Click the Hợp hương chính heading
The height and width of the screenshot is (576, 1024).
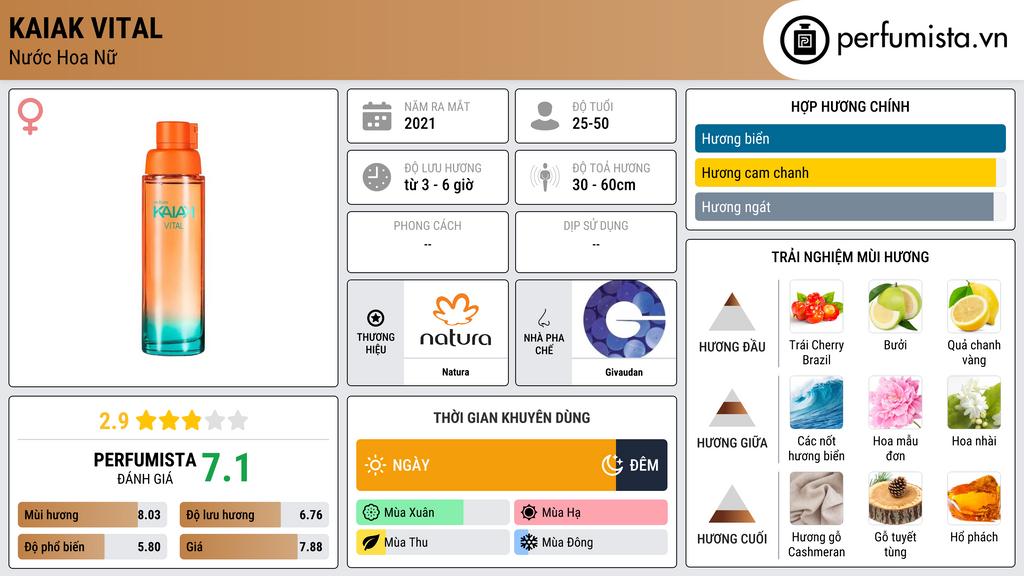click(x=850, y=106)
